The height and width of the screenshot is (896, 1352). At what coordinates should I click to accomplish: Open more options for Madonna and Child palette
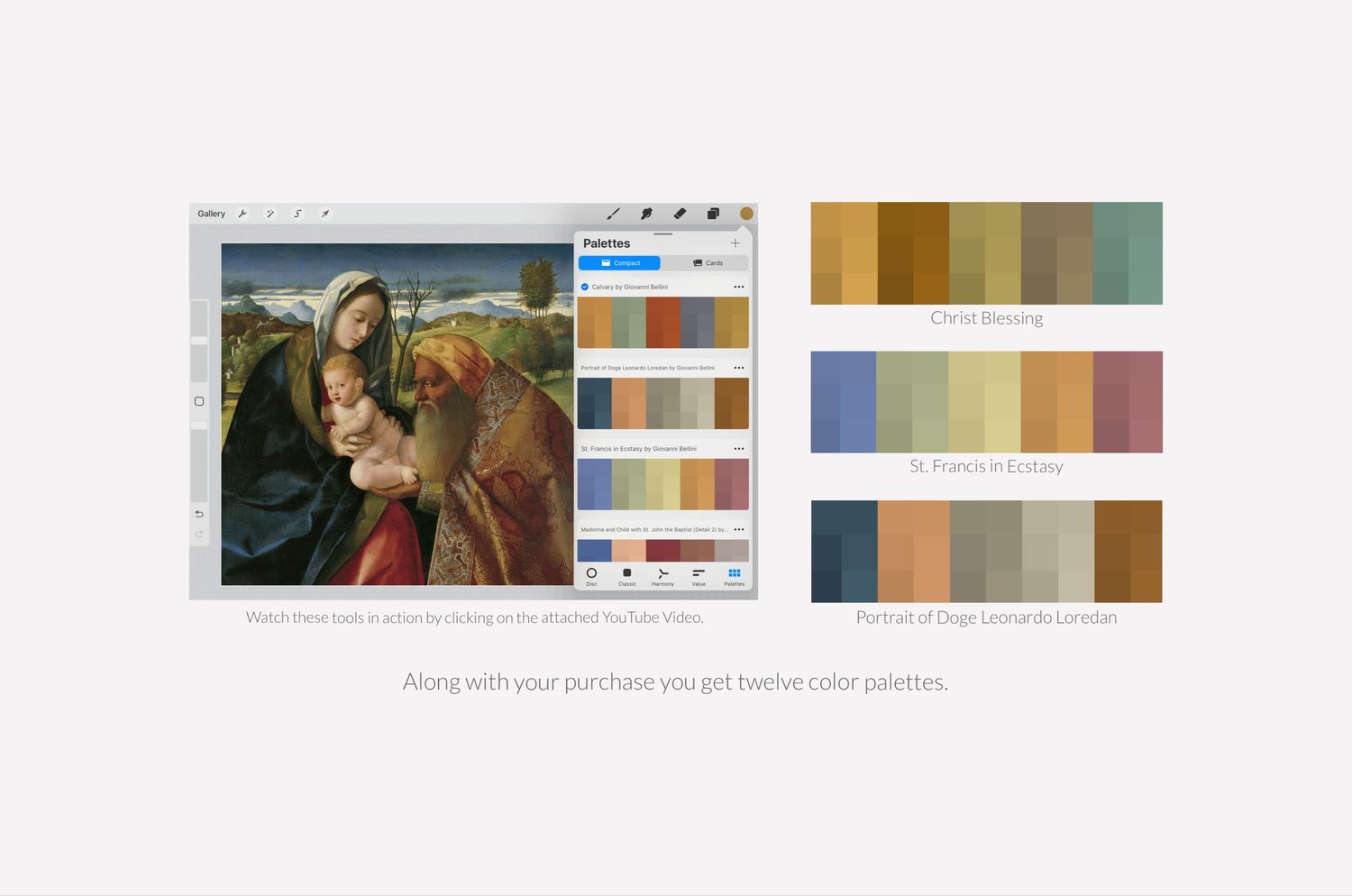[739, 529]
